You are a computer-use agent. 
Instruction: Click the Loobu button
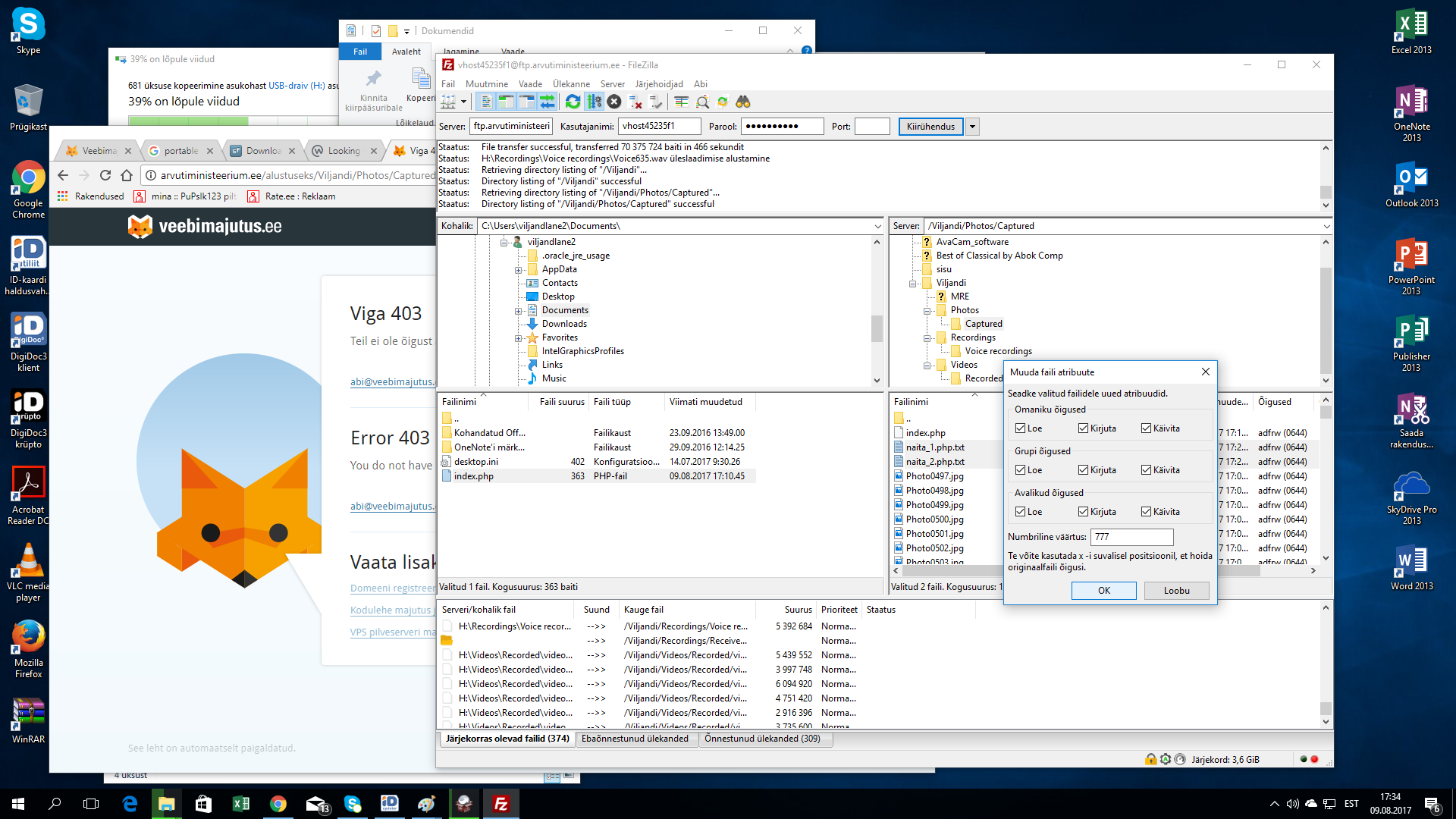1176,591
